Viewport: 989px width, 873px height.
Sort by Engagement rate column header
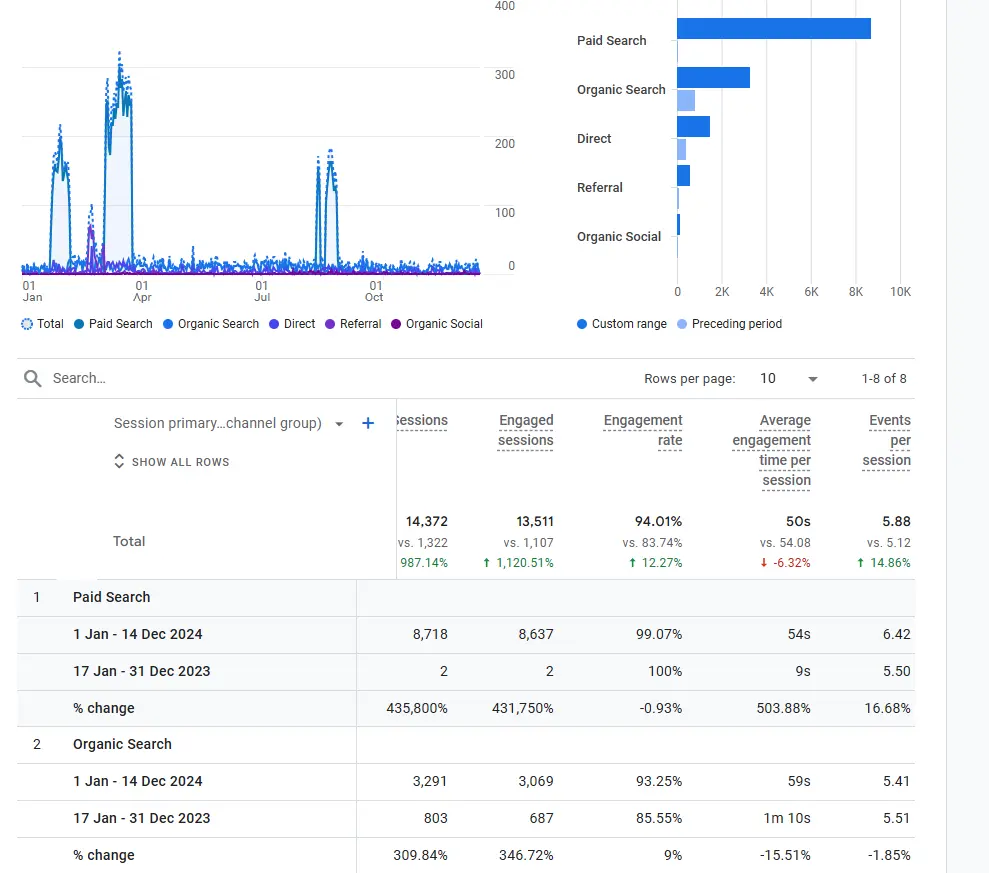[x=643, y=430]
